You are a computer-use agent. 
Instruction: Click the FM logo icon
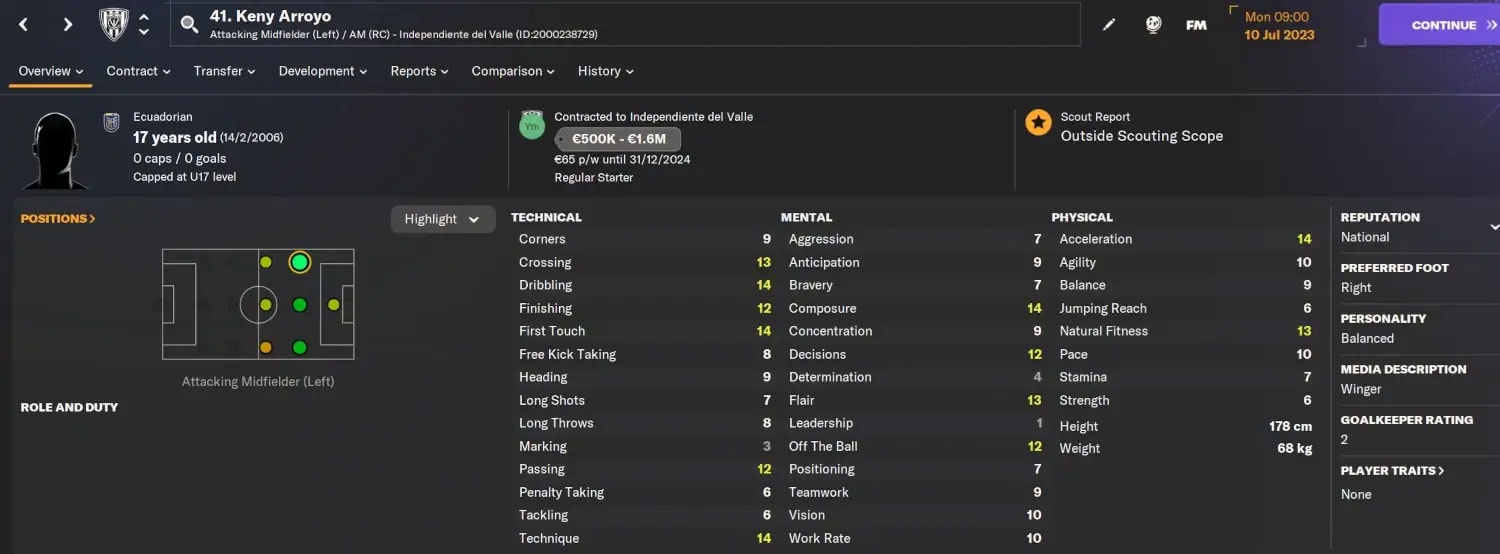coord(1196,25)
